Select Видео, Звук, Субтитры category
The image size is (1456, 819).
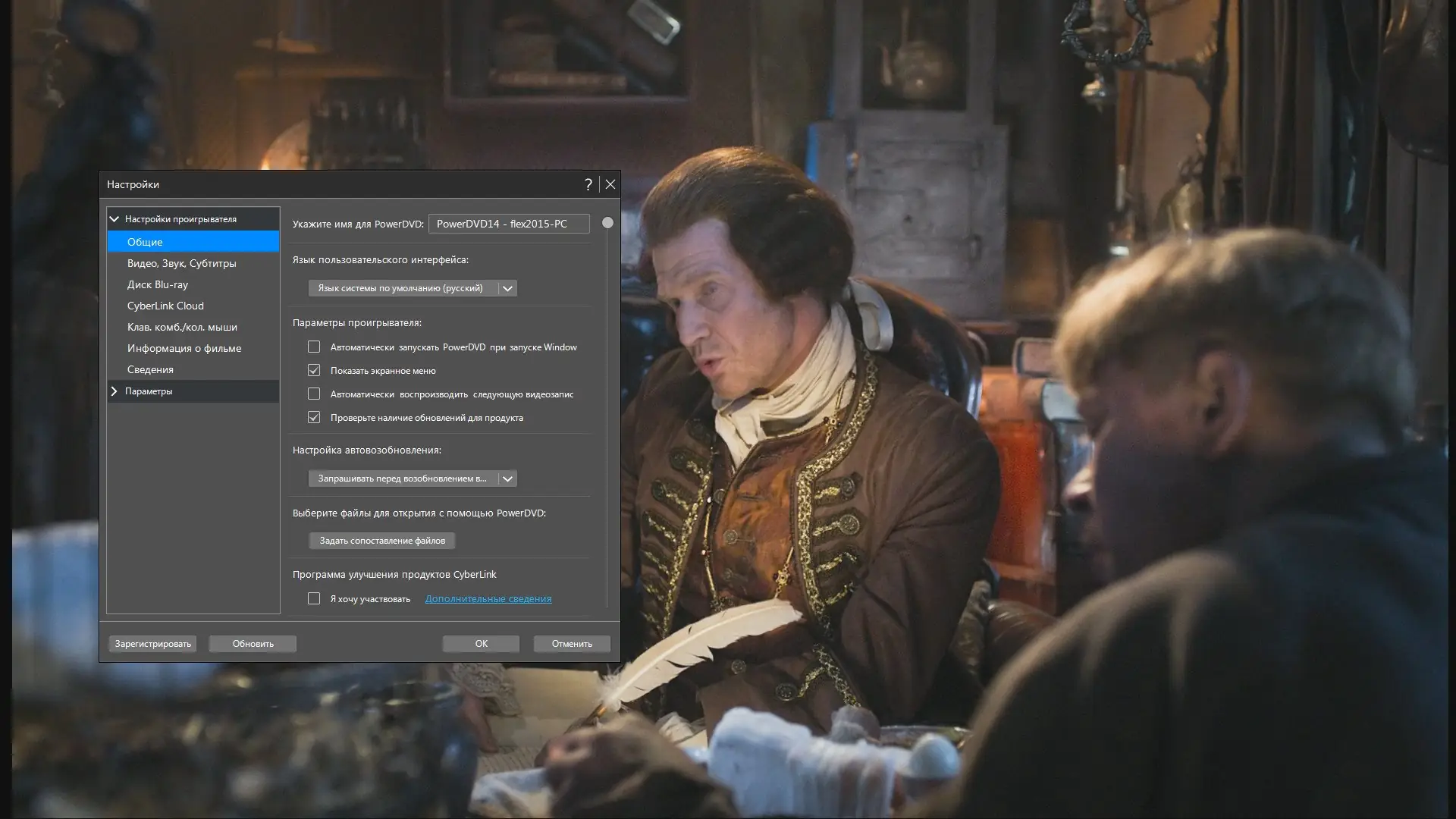[x=182, y=263]
